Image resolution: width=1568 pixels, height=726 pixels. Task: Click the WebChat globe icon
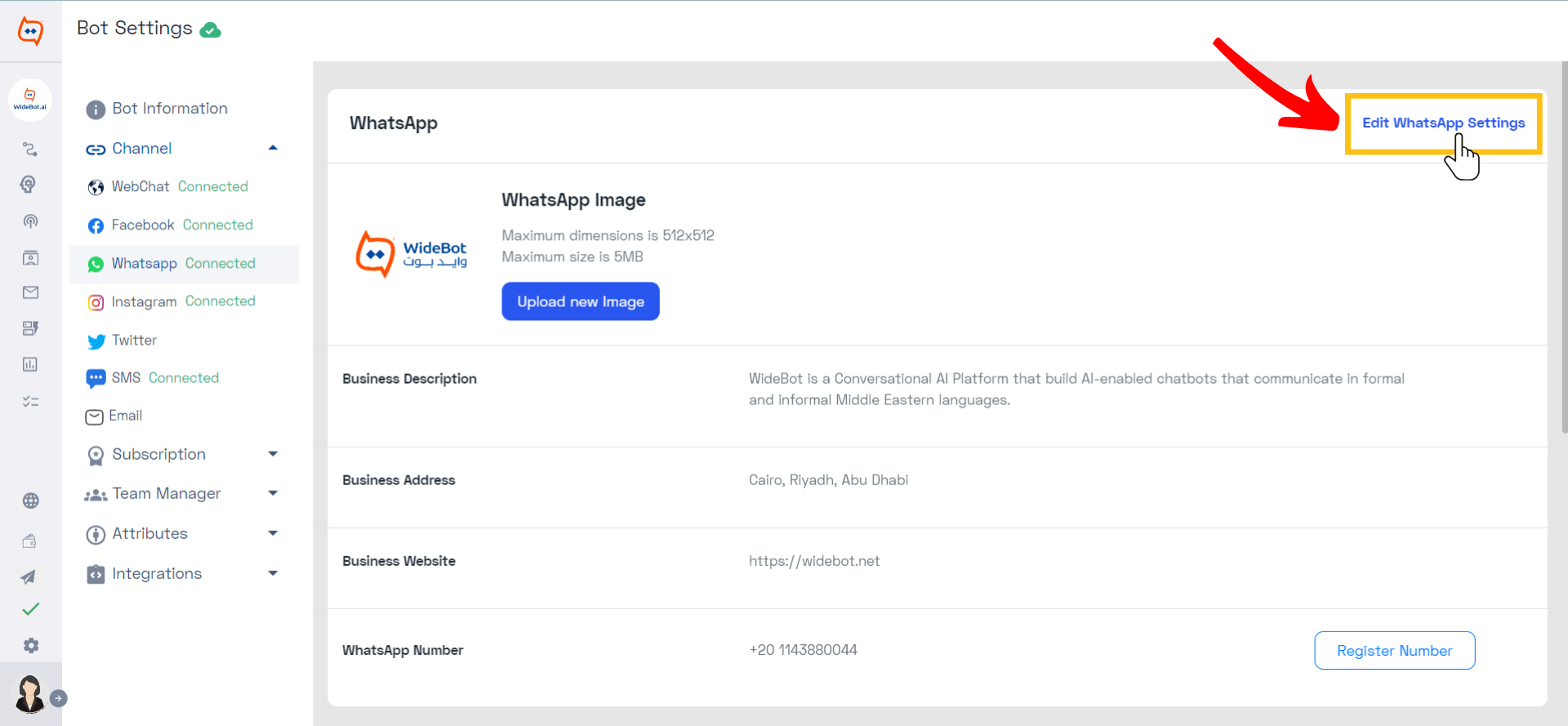pos(96,188)
